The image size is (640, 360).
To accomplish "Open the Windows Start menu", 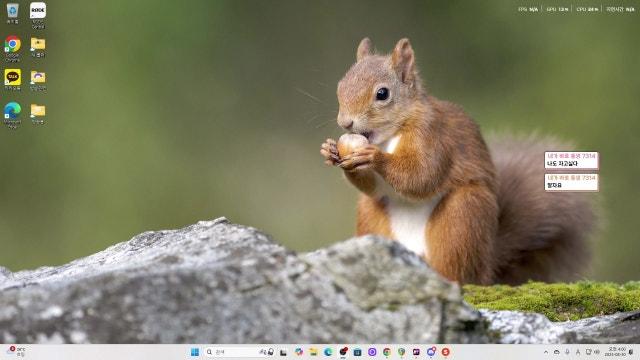I will 195,352.
